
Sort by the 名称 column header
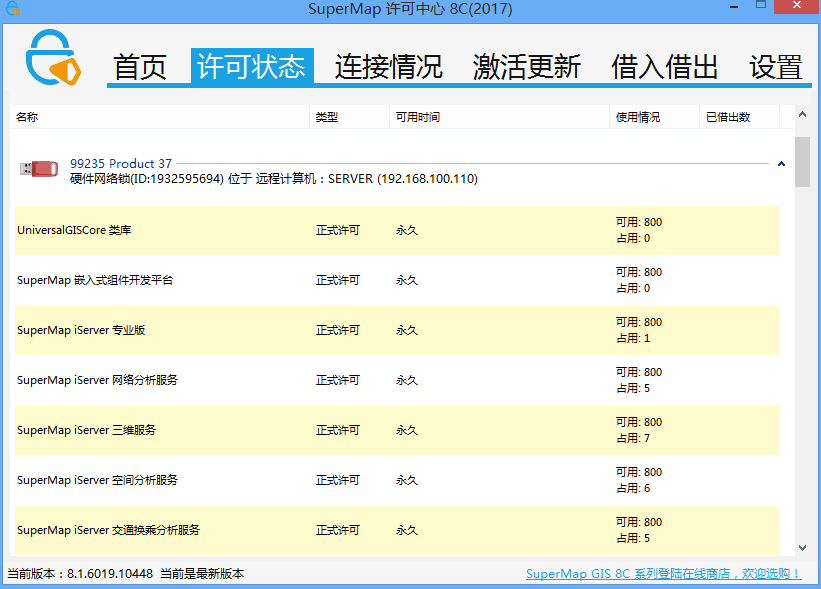point(160,117)
